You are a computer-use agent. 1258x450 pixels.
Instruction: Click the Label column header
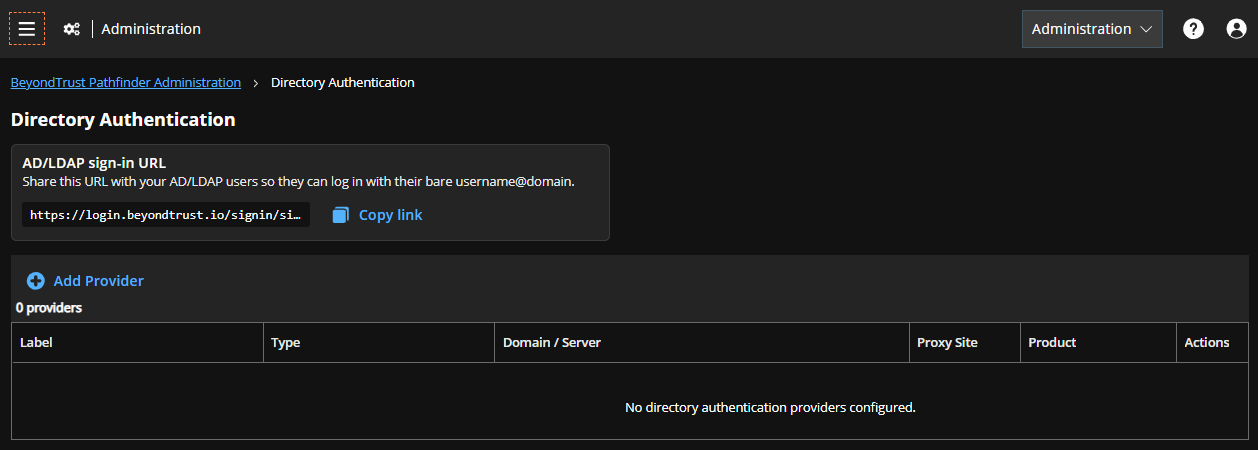138,342
